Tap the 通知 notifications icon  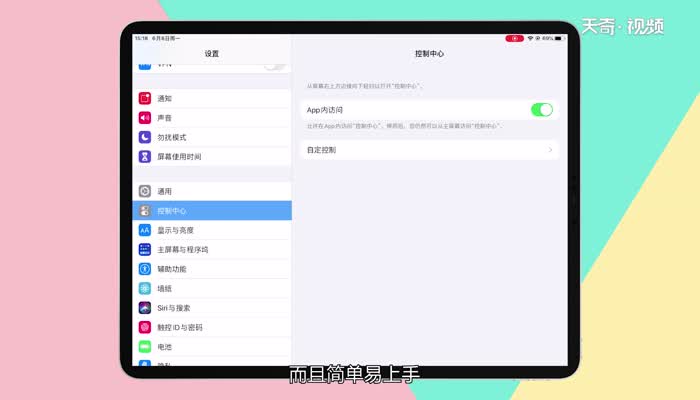pyautogui.click(x=145, y=98)
